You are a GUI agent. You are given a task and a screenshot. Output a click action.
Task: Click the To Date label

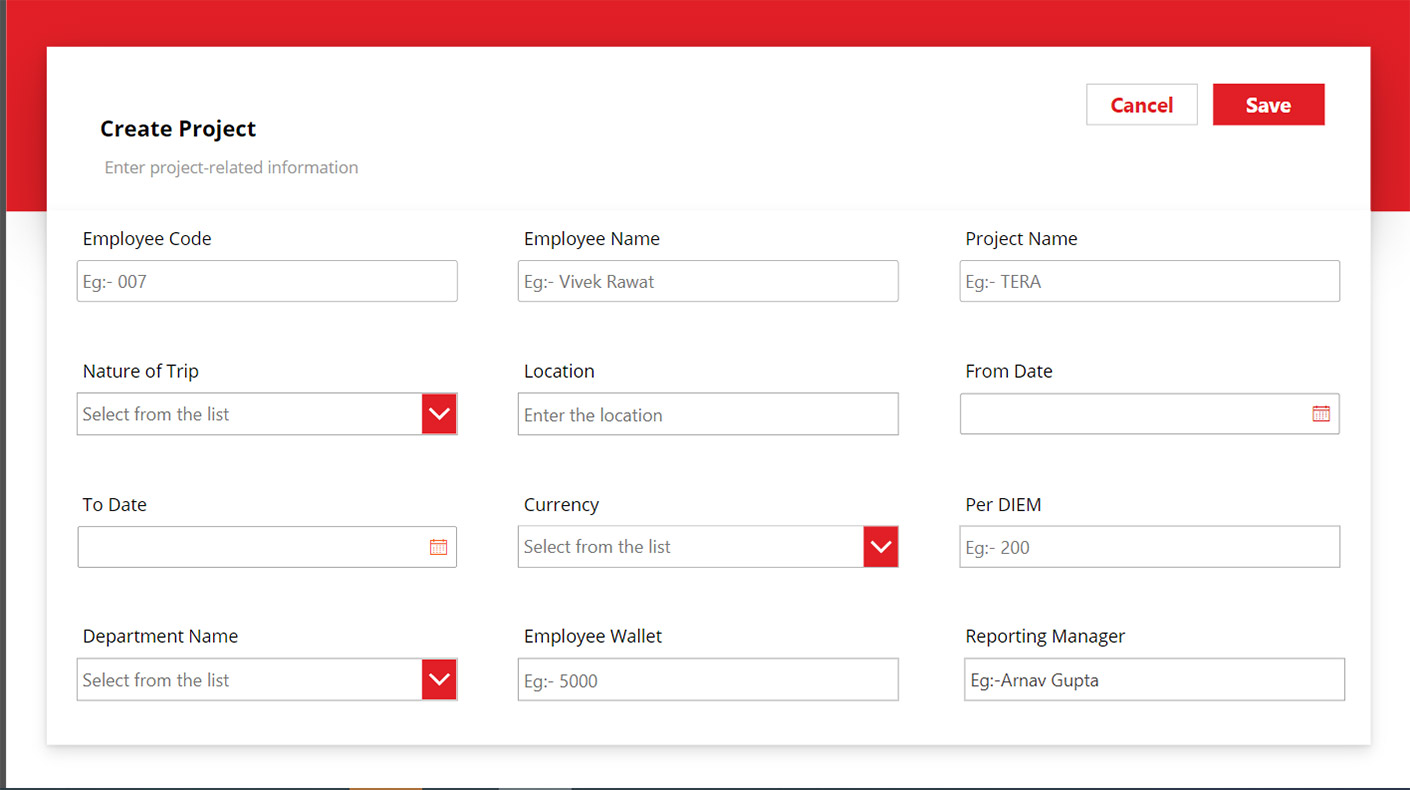click(115, 505)
